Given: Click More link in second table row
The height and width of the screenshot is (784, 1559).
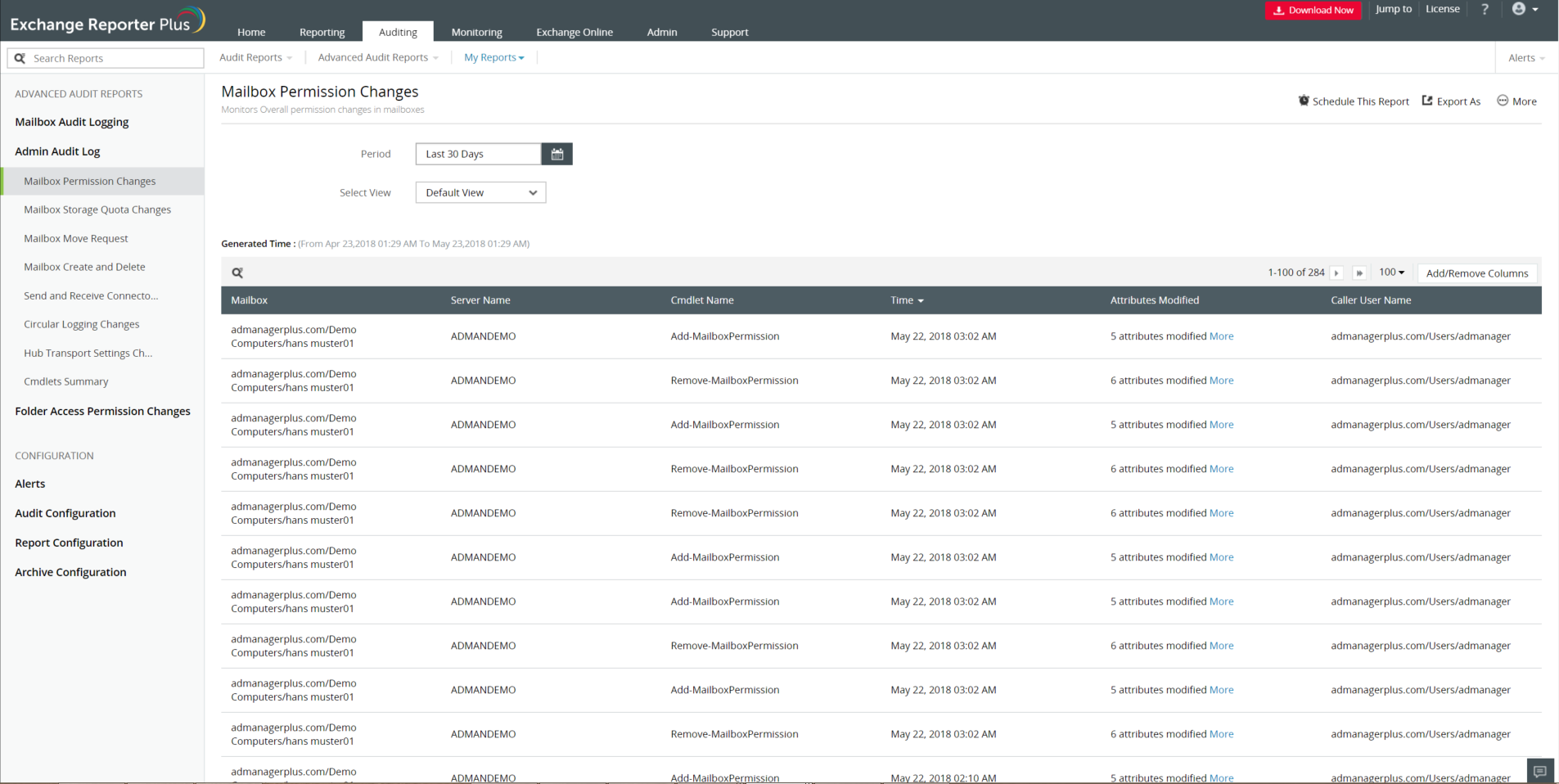Looking at the screenshot, I should pos(1221,381).
